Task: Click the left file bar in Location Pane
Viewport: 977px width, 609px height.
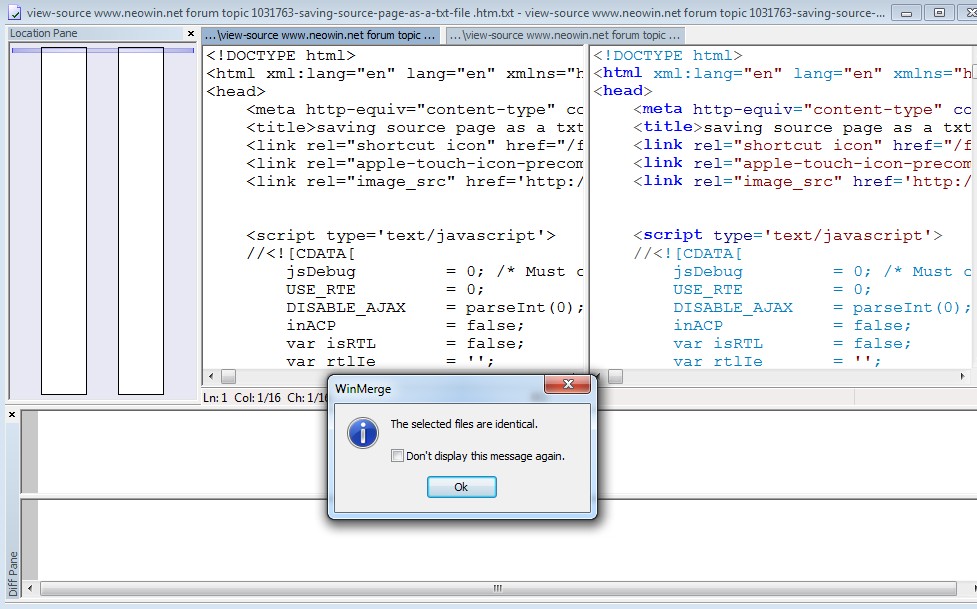Action: pyautogui.click(x=64, y=220)
